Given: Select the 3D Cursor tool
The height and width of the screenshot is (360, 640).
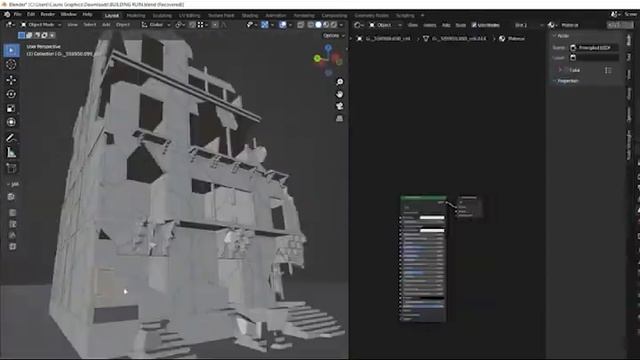Looking at the screenshot, I should coord(11,64).
